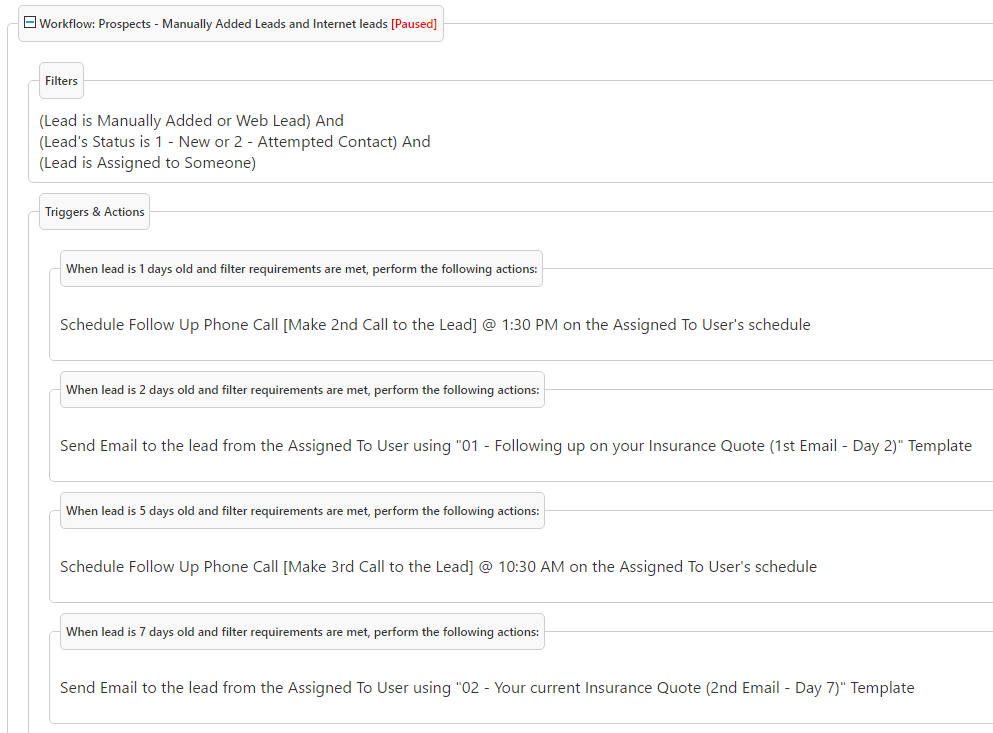Viewport: 993px width, 733px height.
Task: Click the workflow title 'Prospects - Manually Added Leads'
Action: tap(213, 24)
